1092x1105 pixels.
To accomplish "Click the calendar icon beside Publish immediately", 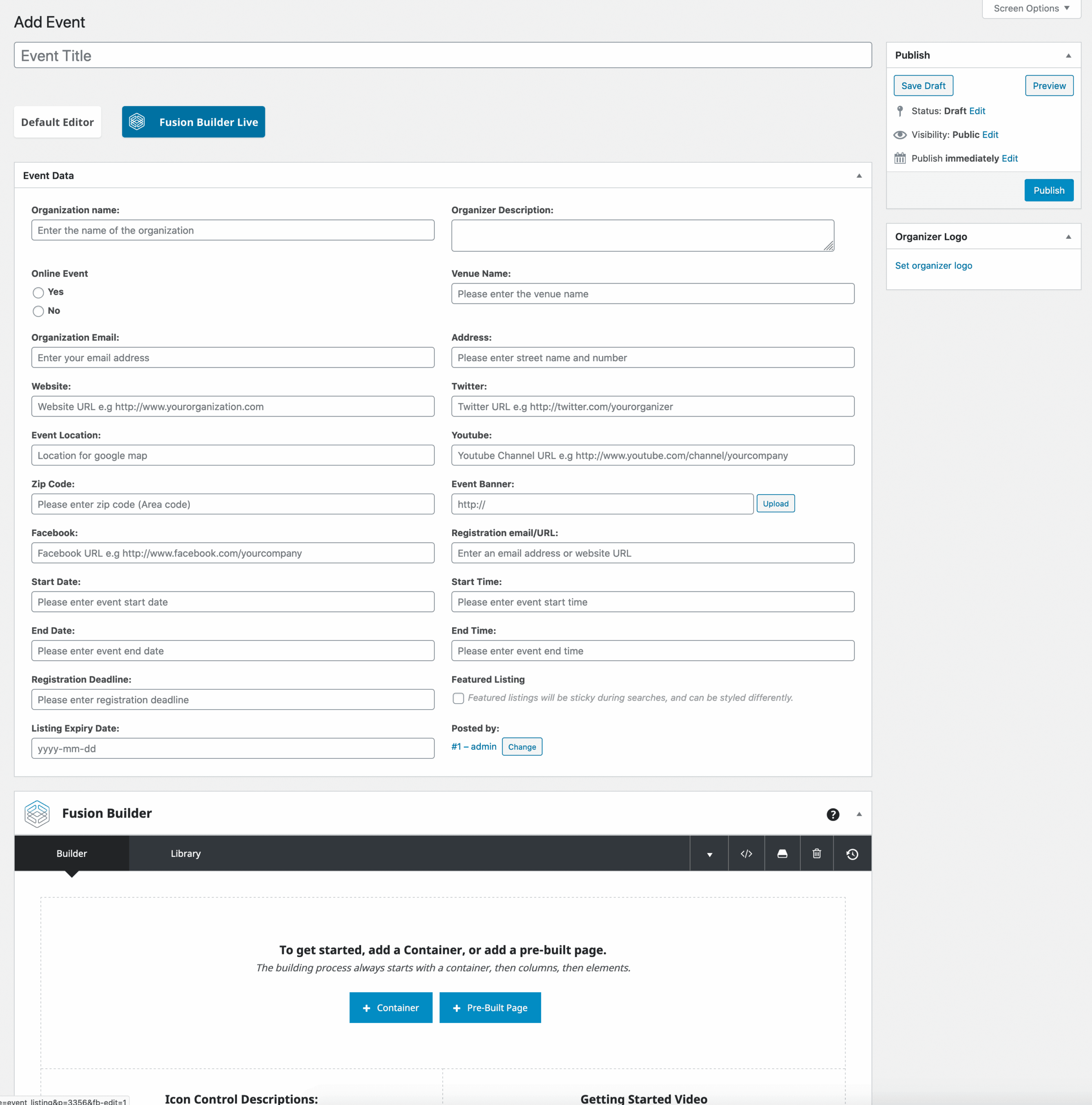I will [x=900, y=158].
